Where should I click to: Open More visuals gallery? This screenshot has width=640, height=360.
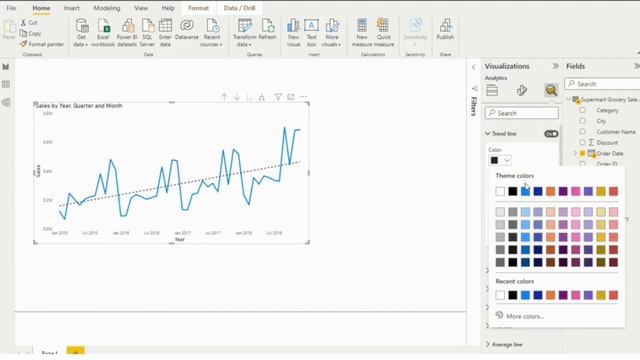[331, 33]
